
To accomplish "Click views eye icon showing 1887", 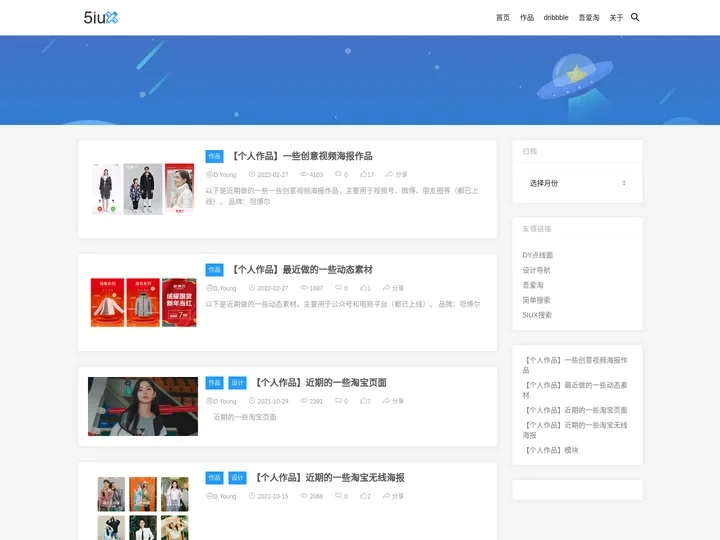I will pyautogui.click(x=304, y=287).
